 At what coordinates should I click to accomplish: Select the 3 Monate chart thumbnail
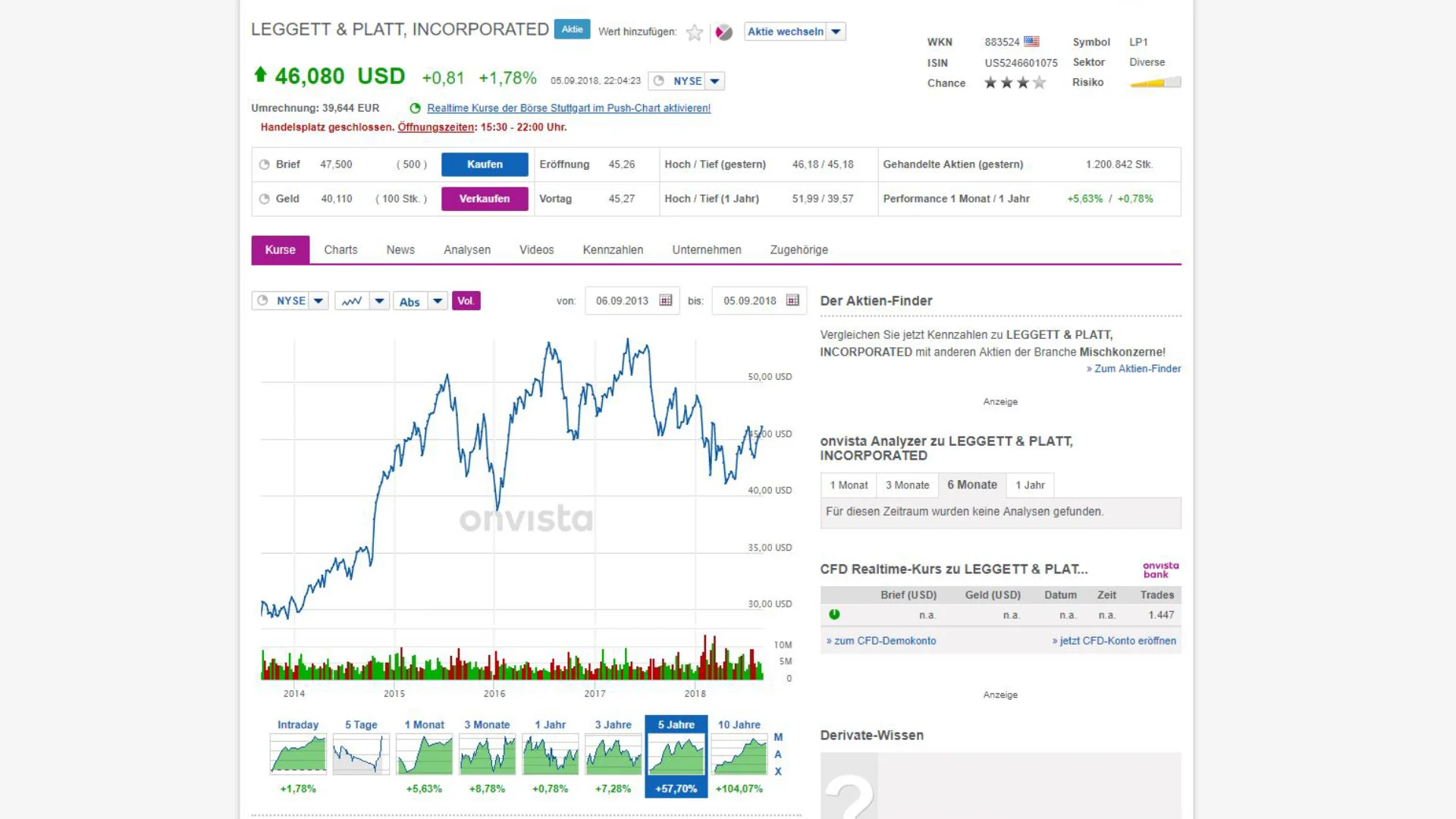point(487,755)
